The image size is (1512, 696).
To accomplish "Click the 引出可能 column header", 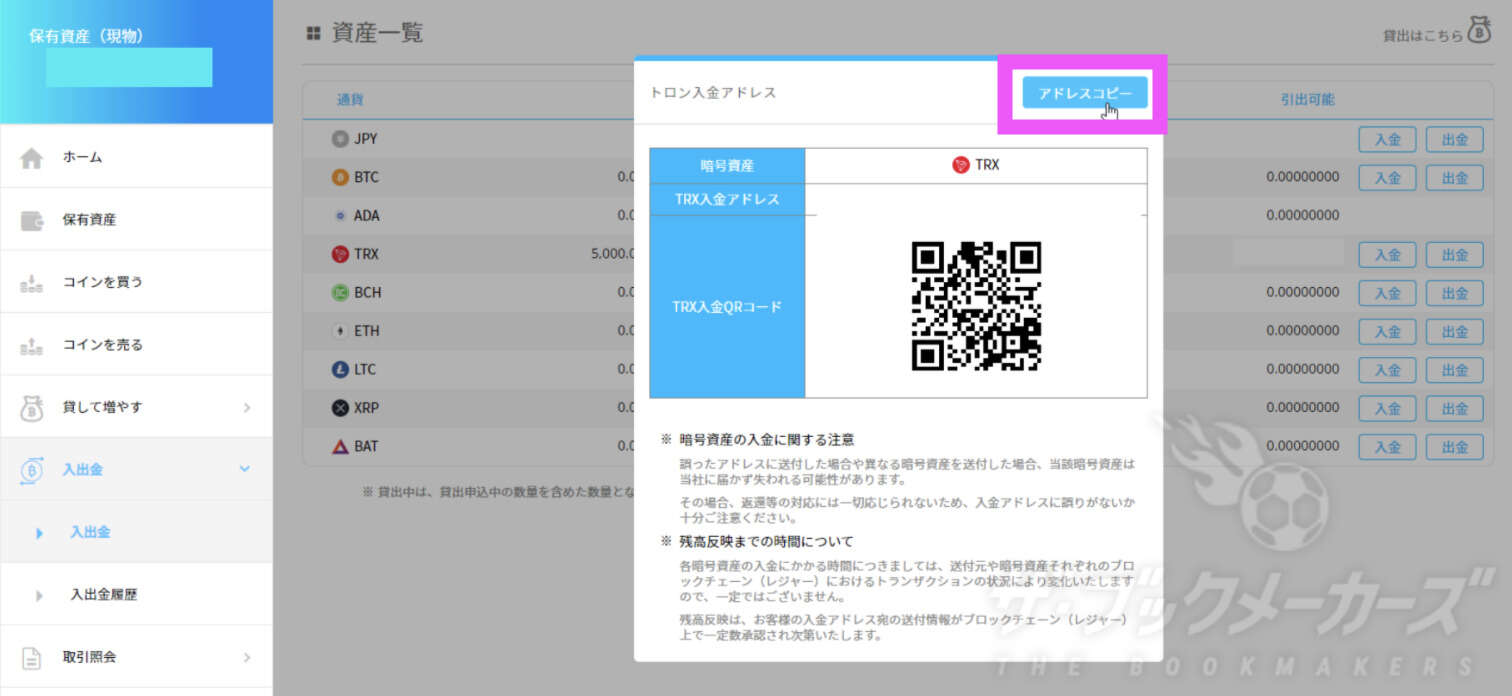I will [1307, 100].
